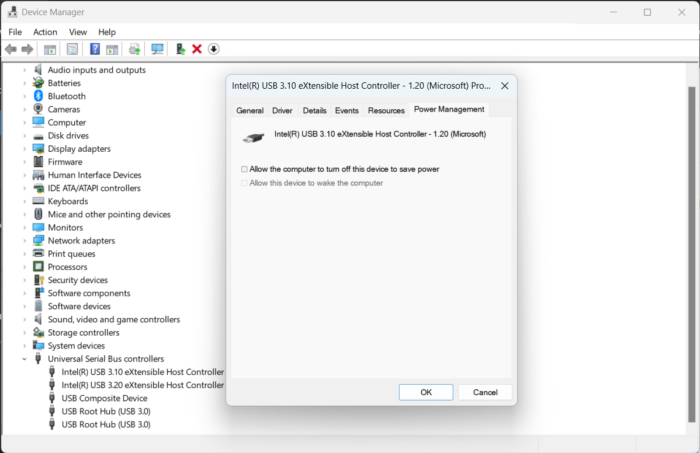Select Intel USB 3.20 eXtensible Host Controller
The width and height of the screenshot is (700, 453).
coord(142,385)
